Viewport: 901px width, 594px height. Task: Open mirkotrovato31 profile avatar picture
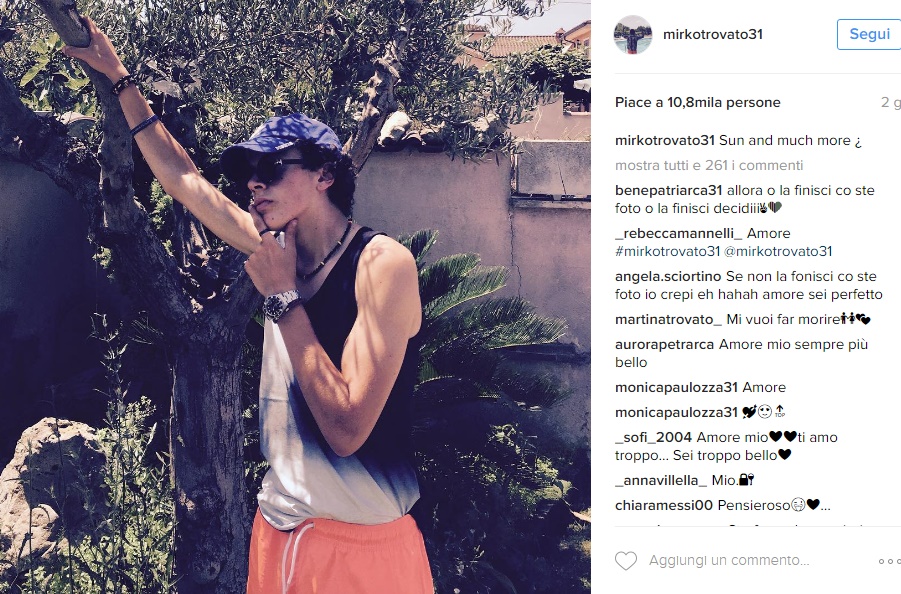[633, 34]
